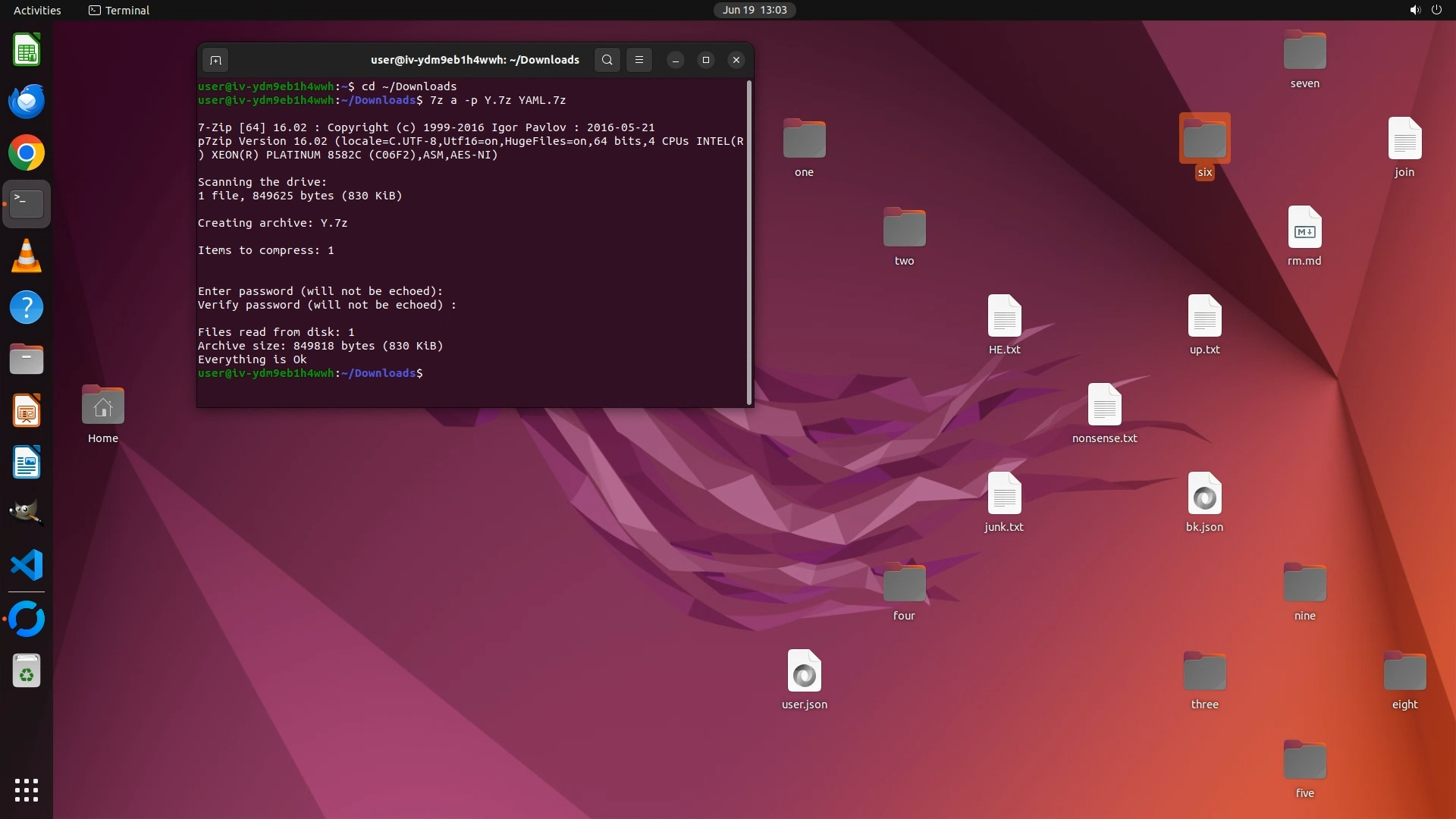Select the bk.json file icon

pyautogui.click(x=1204, y=494)
